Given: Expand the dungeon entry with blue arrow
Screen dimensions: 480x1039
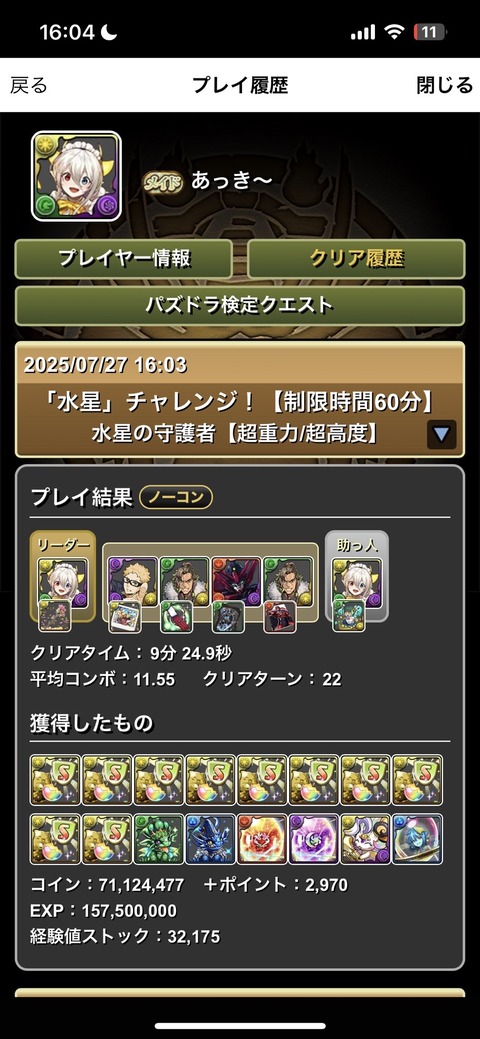Looking at the screenshot, I should [442, 435].
